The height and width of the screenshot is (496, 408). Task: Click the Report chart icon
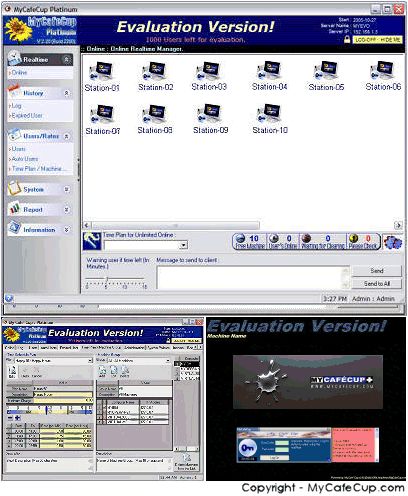(14, 209)
